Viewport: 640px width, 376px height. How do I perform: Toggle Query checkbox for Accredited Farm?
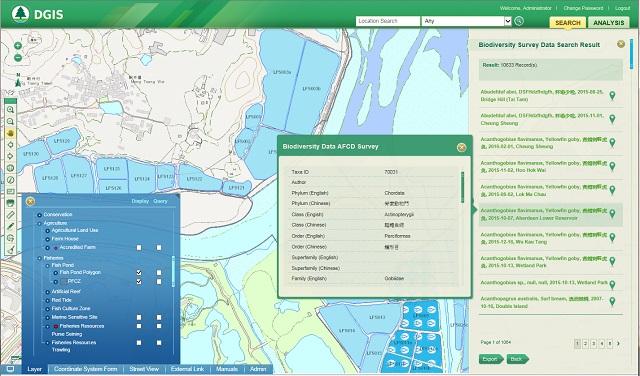(159, 247)
